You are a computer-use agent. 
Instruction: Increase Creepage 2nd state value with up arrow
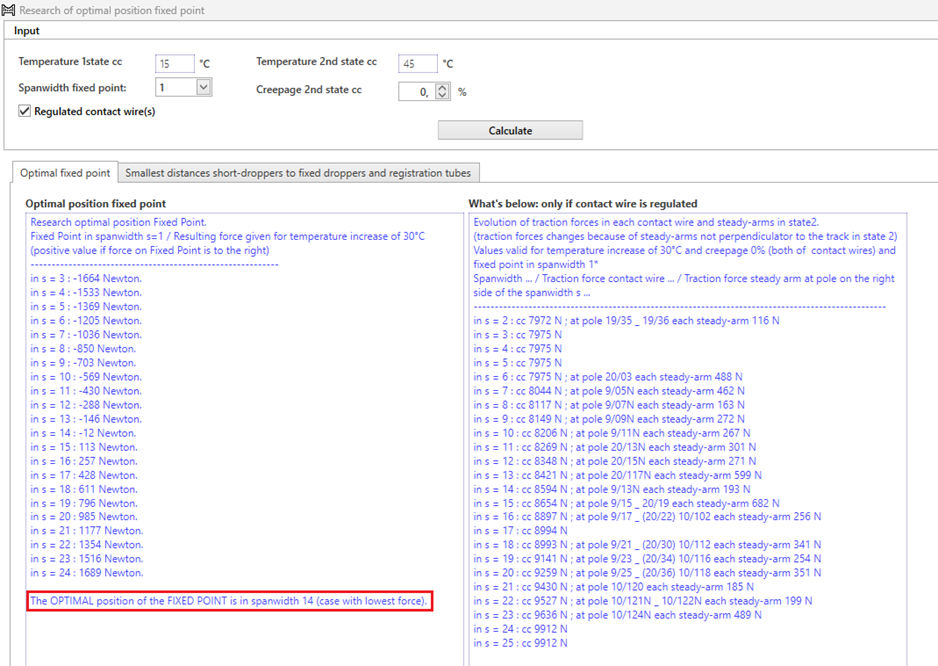point(444,87)
